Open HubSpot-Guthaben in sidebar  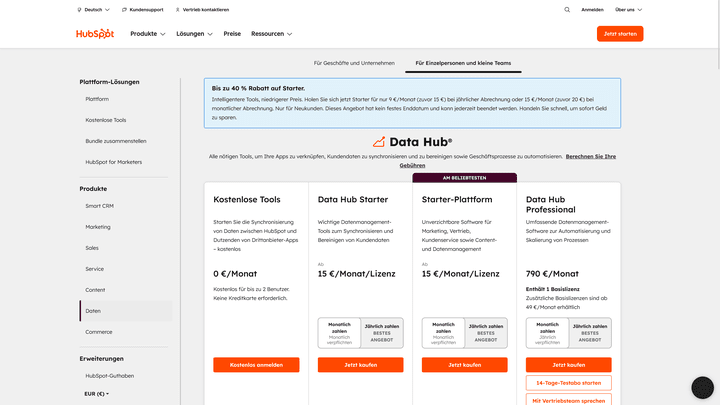(x=110, y=376)
